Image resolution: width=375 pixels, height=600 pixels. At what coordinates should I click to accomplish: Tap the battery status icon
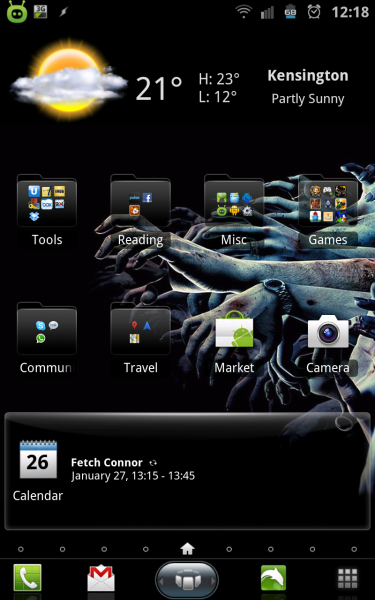(290, 12)
